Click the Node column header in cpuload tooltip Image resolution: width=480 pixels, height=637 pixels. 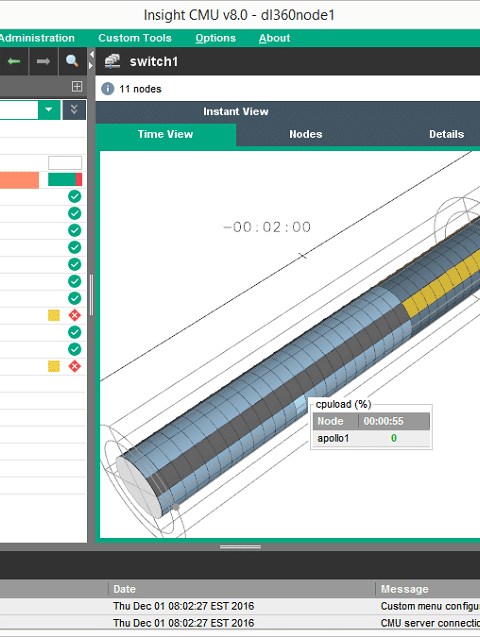pyautogui.click(x=335, y=421)
